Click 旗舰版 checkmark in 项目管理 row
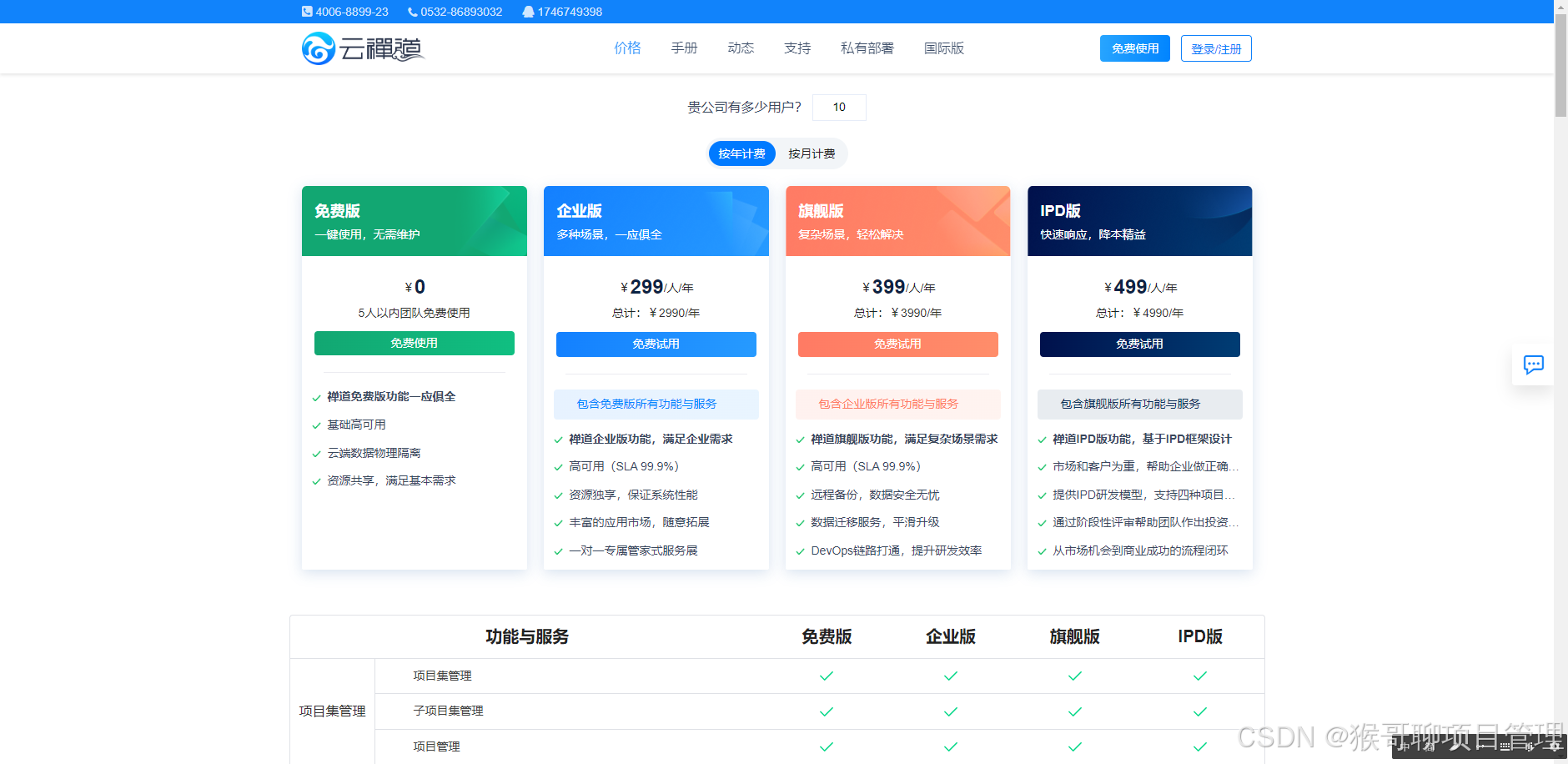This screenshot has height=764, width=1568. [x=1075, y=746]
